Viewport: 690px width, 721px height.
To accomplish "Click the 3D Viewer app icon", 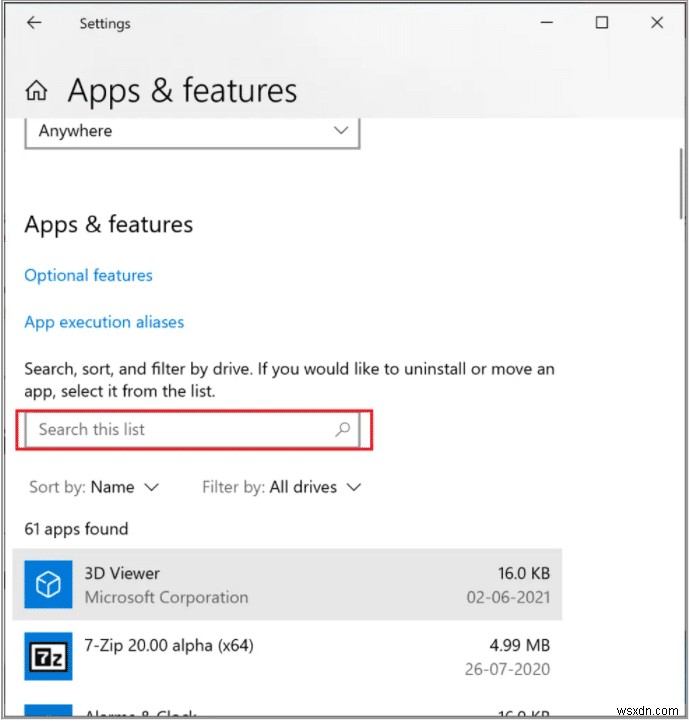I will click(x=49, y=585).
